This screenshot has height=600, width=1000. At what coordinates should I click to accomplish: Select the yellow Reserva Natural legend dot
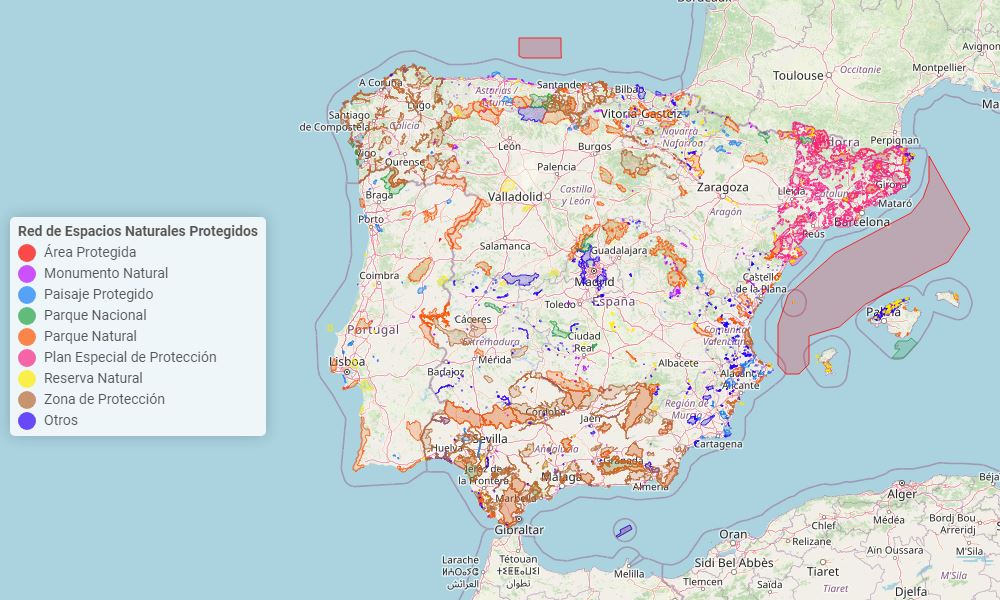click(28, 378)
